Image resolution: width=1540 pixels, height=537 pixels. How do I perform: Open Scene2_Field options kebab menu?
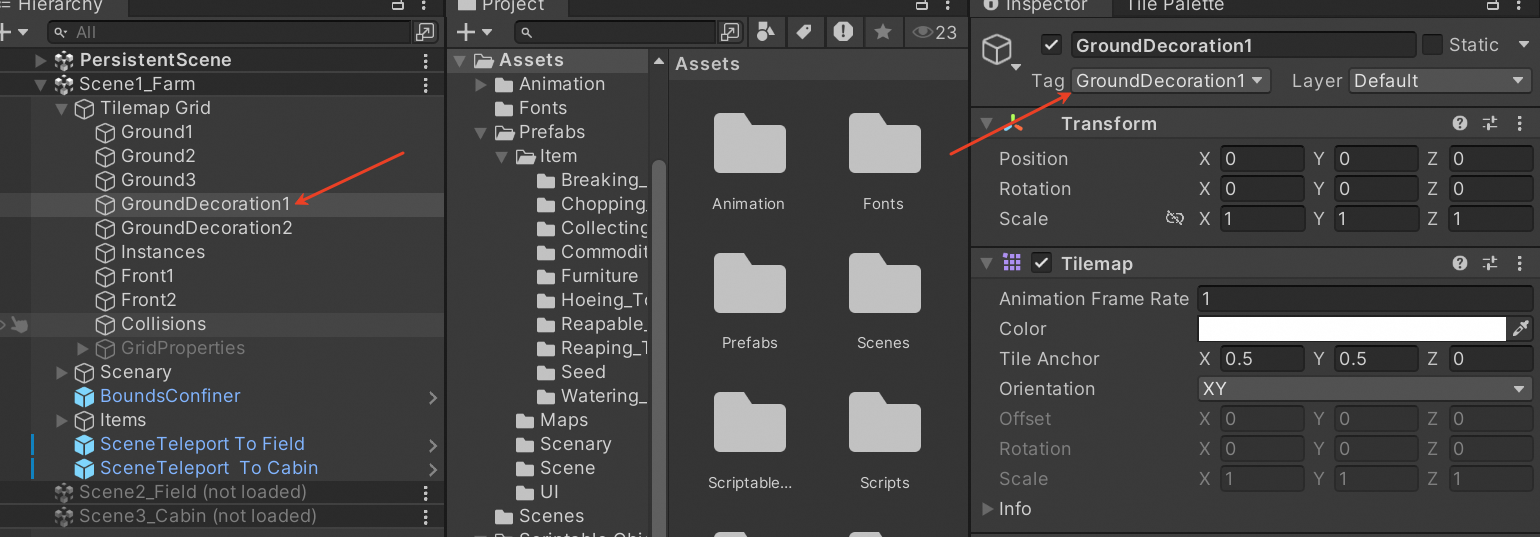[427, 492]
